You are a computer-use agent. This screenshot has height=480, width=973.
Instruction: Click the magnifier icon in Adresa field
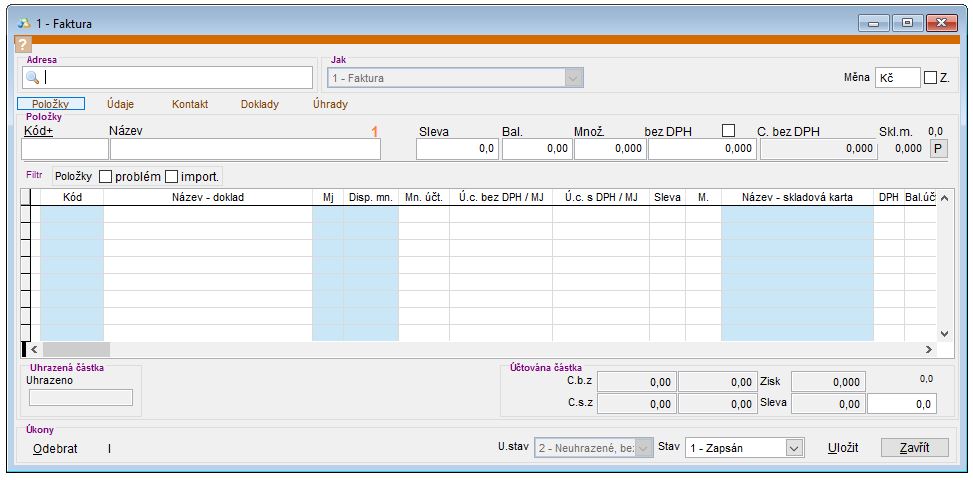pos(32,78)
